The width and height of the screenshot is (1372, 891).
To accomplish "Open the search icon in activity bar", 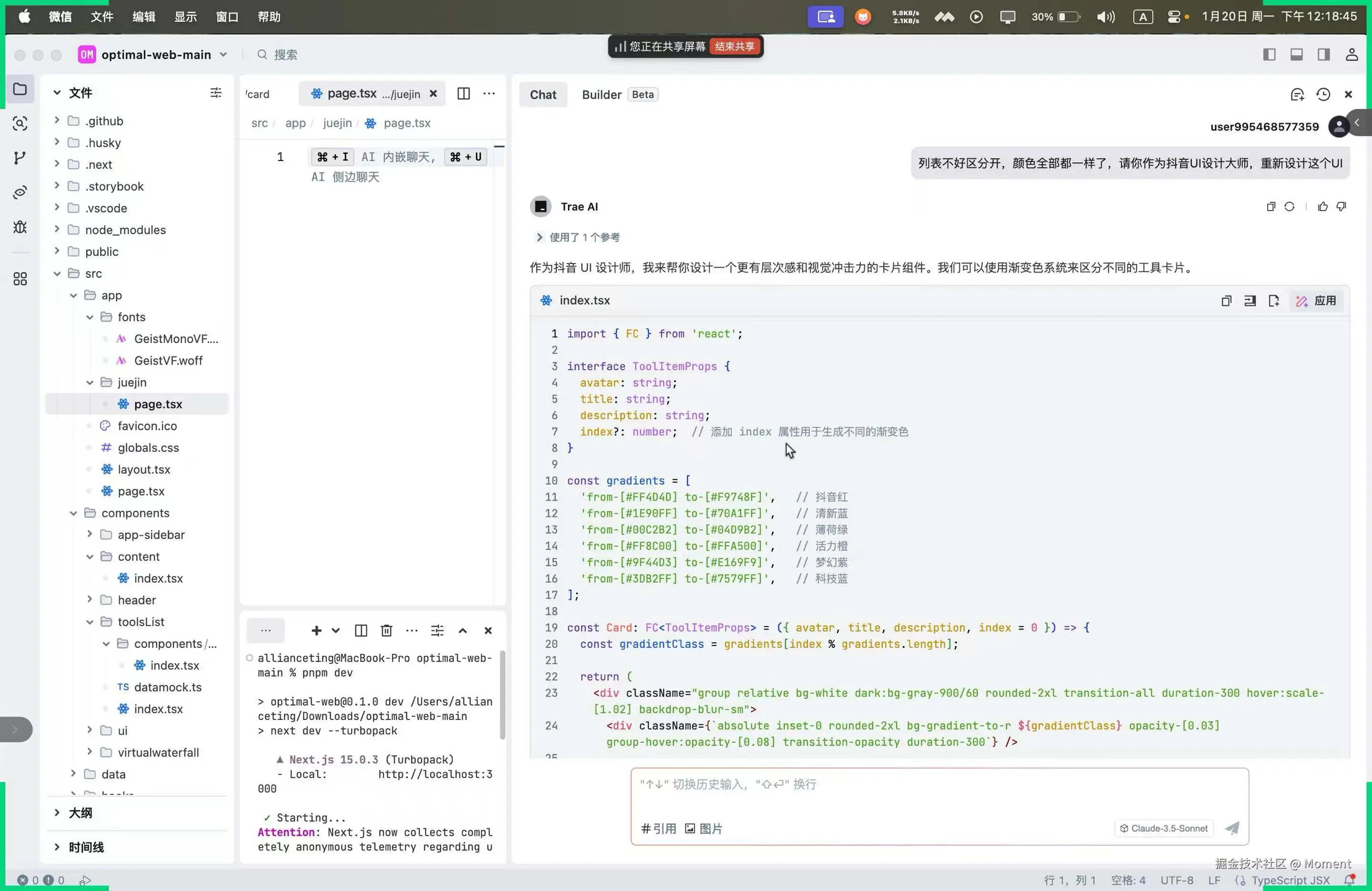I will pos(20,123).
